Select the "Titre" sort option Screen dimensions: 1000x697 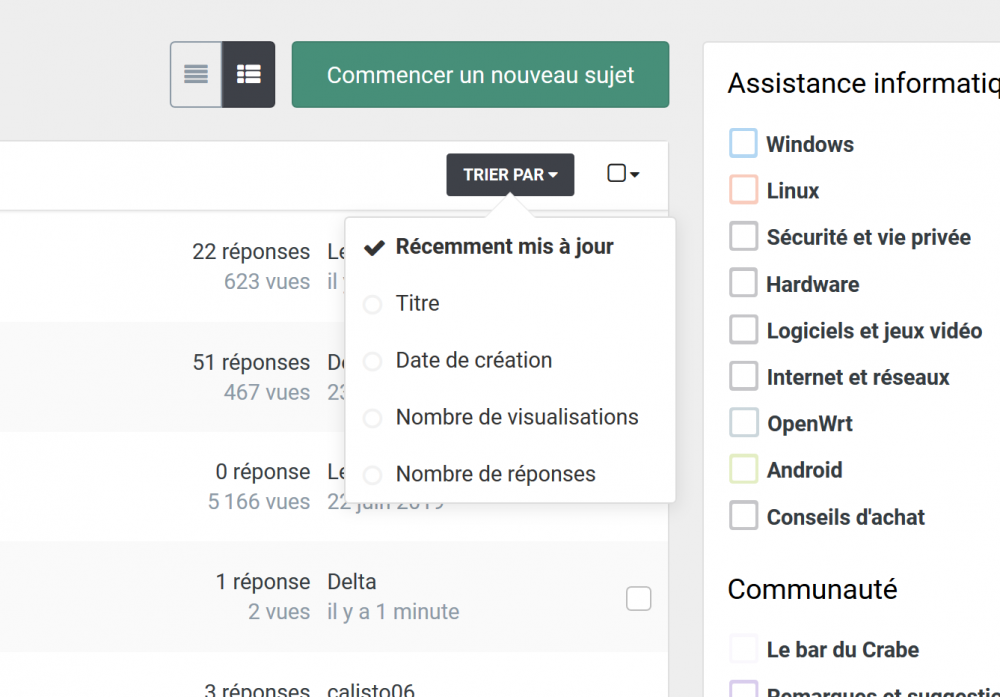[418, 303]
